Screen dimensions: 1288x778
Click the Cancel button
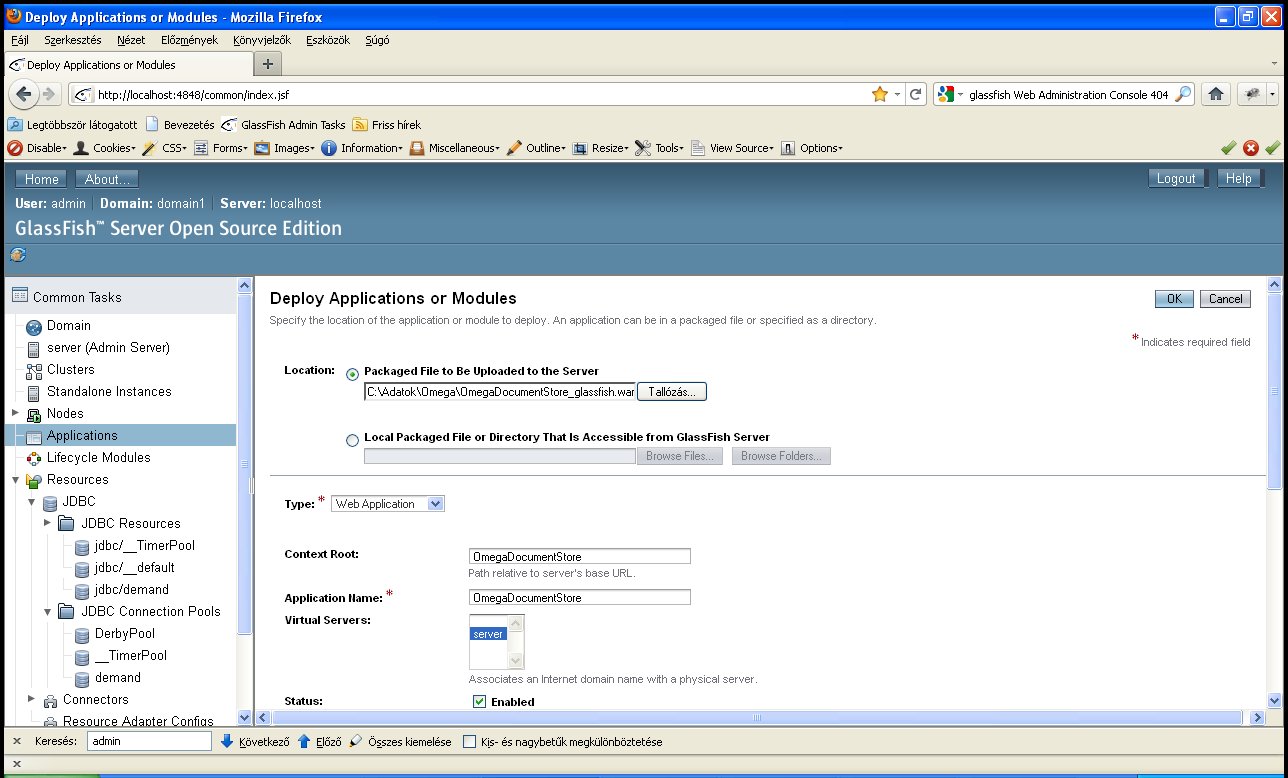click(x=1225, y=299)
